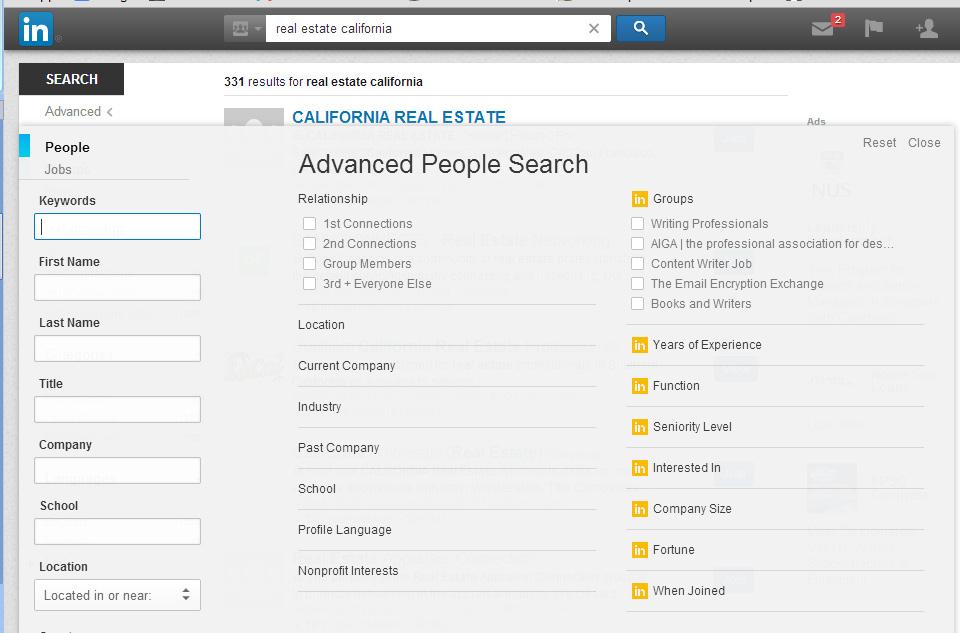The image size is (960, 633).
Task: Click the premium icon next to When Joined
Action: tap(639, 591)
